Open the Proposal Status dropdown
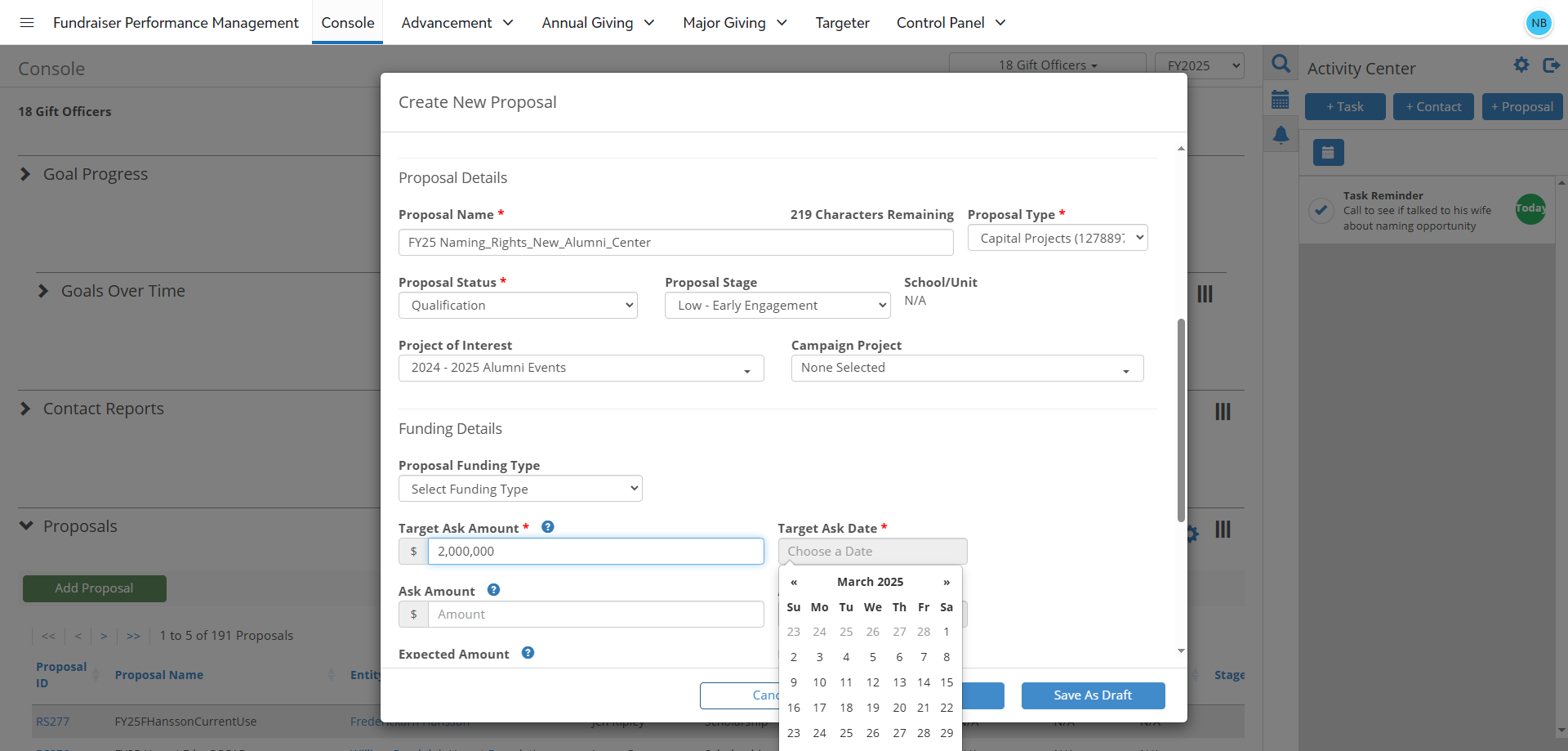 tap(518, 305)
